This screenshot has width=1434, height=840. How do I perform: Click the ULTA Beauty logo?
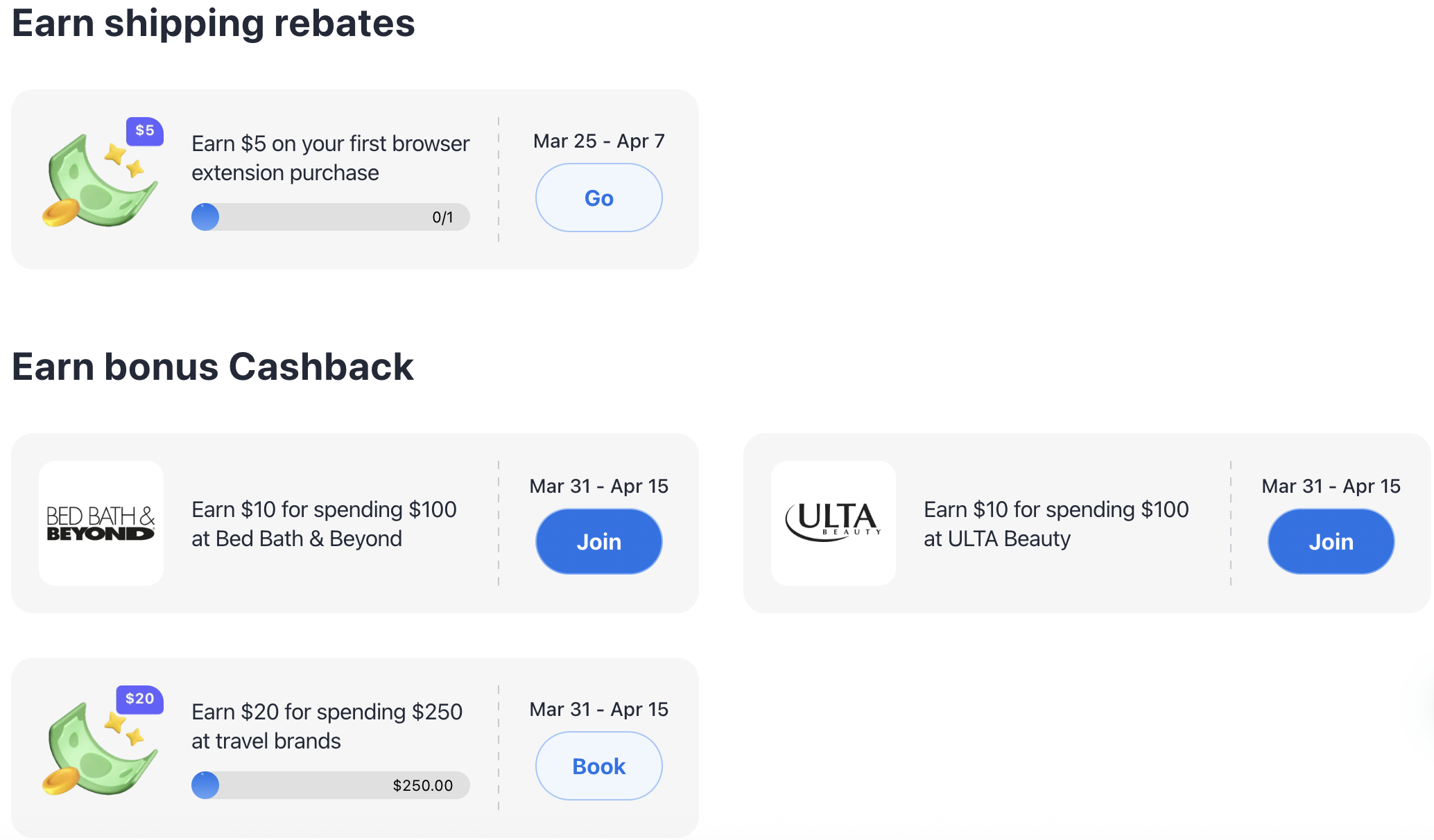pos(833,523)
